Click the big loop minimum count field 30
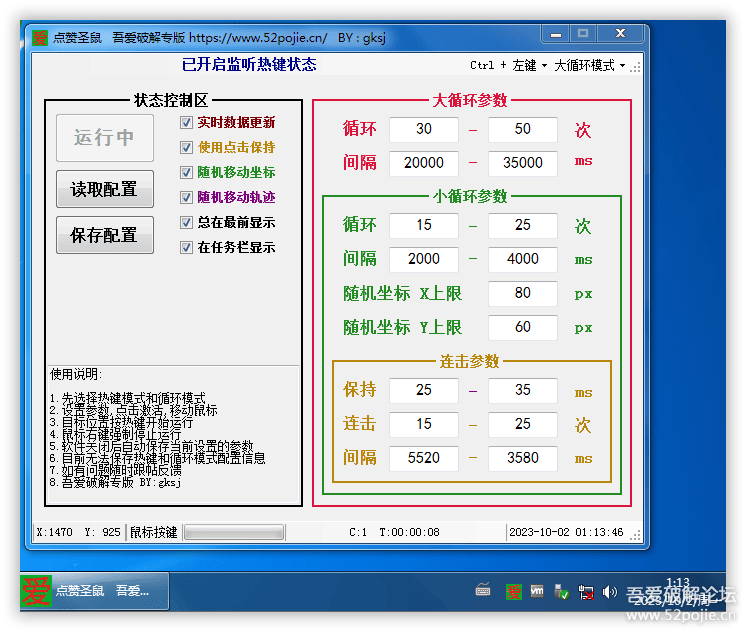The width and height of the screenshot is (746, 632). click(x=424, y=129)
